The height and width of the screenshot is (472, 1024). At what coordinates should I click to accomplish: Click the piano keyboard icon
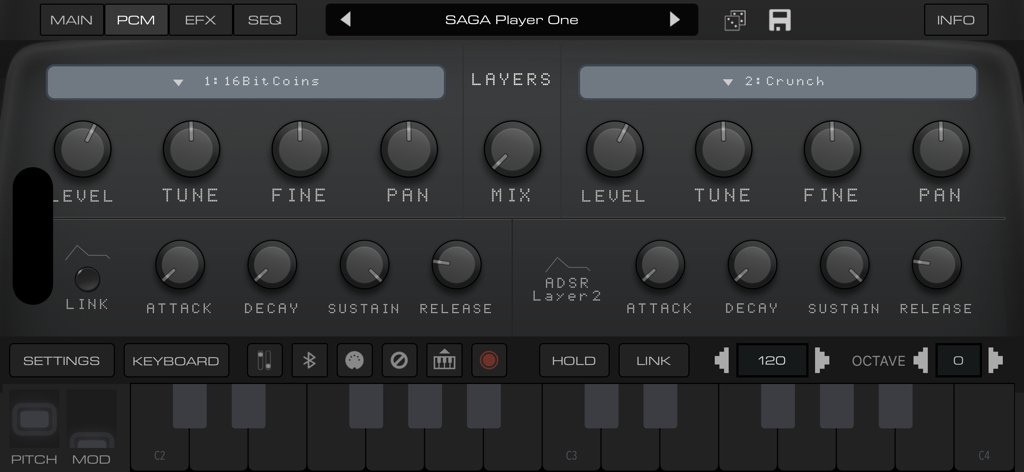click(444, 360)
